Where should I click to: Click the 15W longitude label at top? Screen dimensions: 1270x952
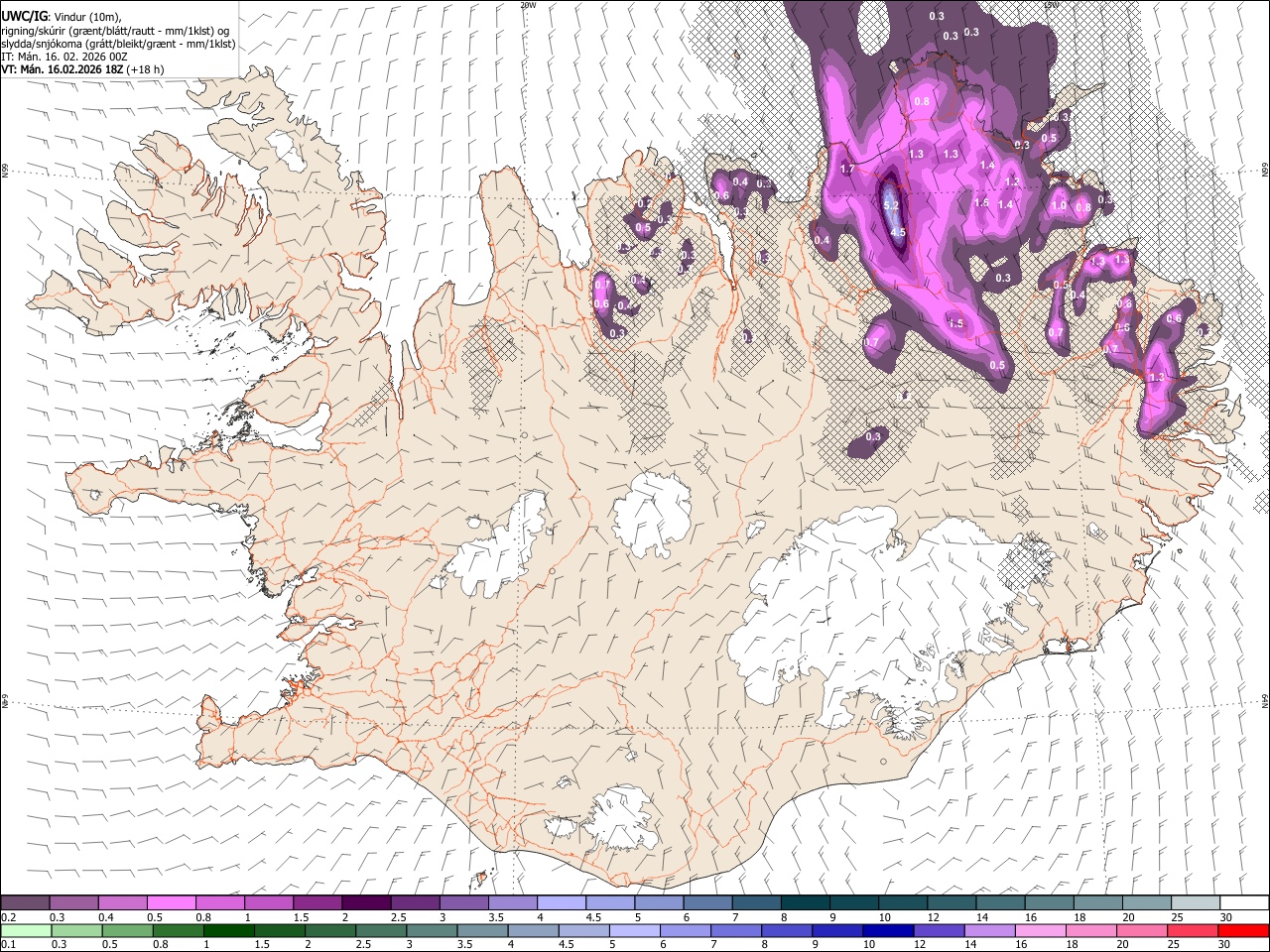pyautogui.click(x=1052, y=5)
